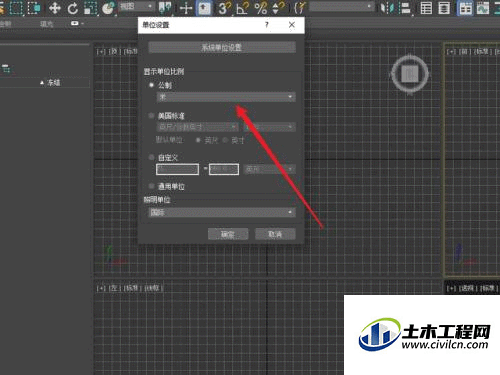Click the 填充 ribbon tab
The image size is (500, 375).
(x=47, y=24)
